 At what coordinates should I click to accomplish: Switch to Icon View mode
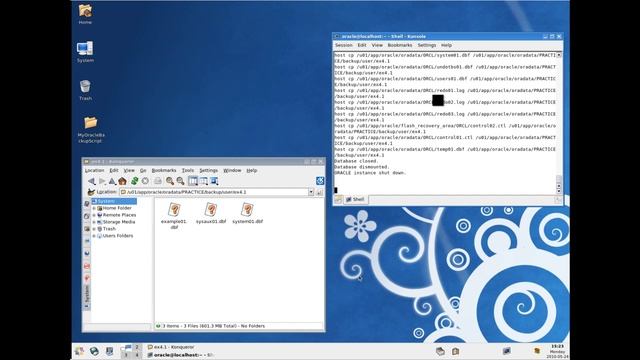coord(193,181)
